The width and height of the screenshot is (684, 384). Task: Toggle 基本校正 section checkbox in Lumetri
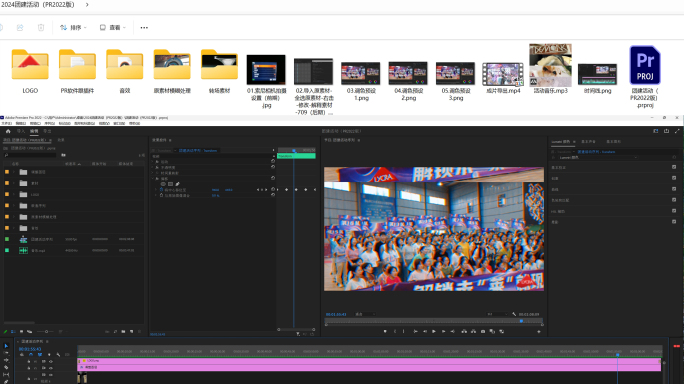pyautogui.click(x=674, y=167)
